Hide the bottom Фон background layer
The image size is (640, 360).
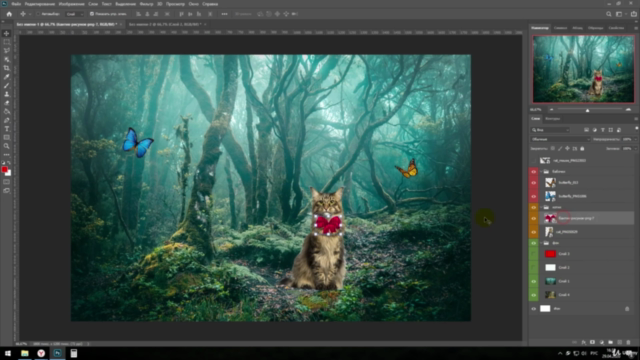(x=533, y=309)
